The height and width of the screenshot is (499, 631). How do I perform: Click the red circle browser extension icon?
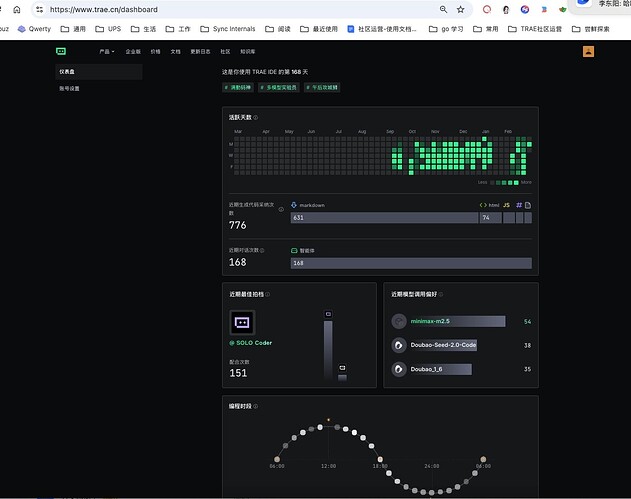487,9
